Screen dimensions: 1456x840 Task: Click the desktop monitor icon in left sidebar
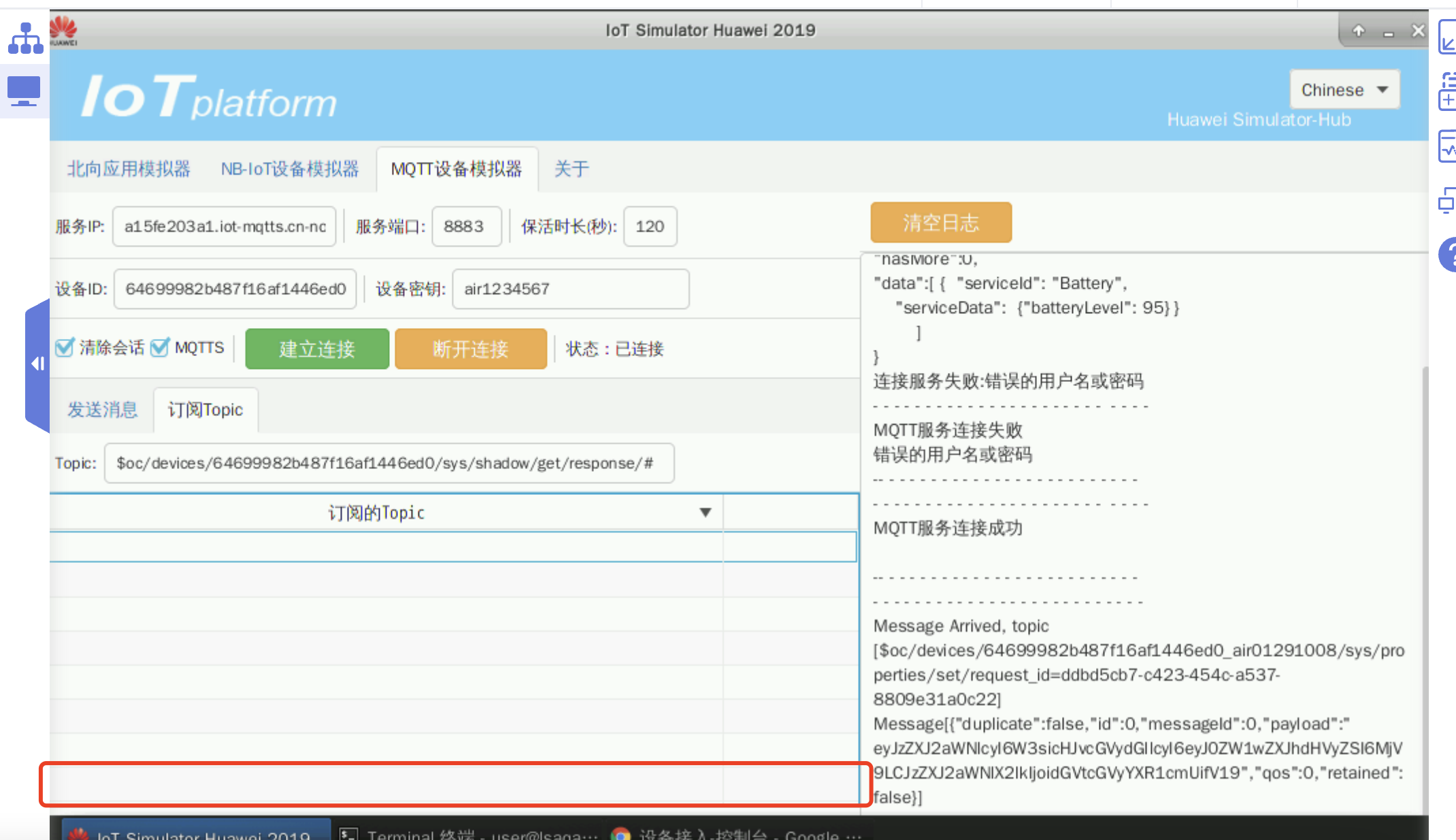[x=24, y=91]
